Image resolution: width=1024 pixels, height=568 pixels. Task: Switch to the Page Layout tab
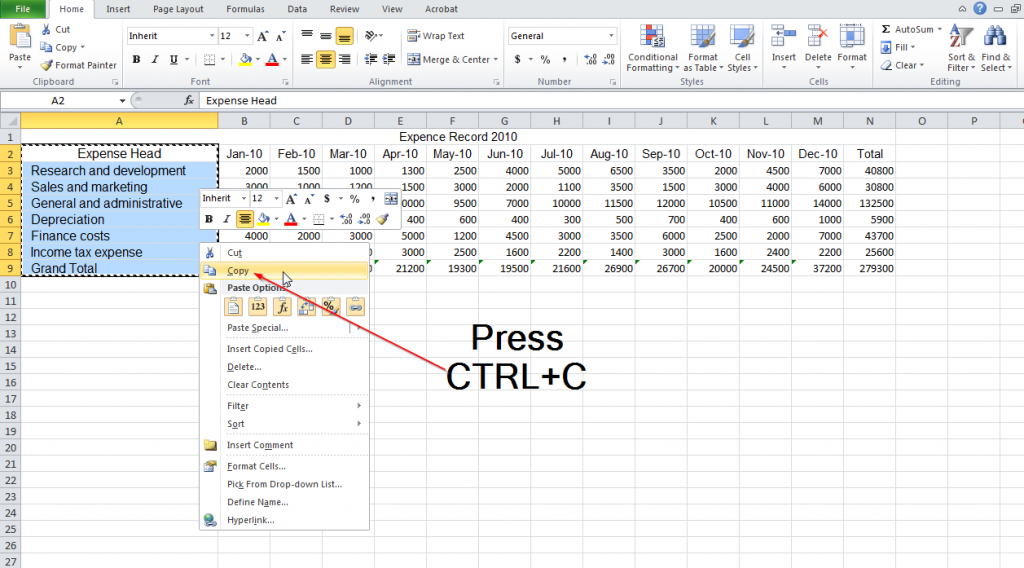(x=178, y=9)
